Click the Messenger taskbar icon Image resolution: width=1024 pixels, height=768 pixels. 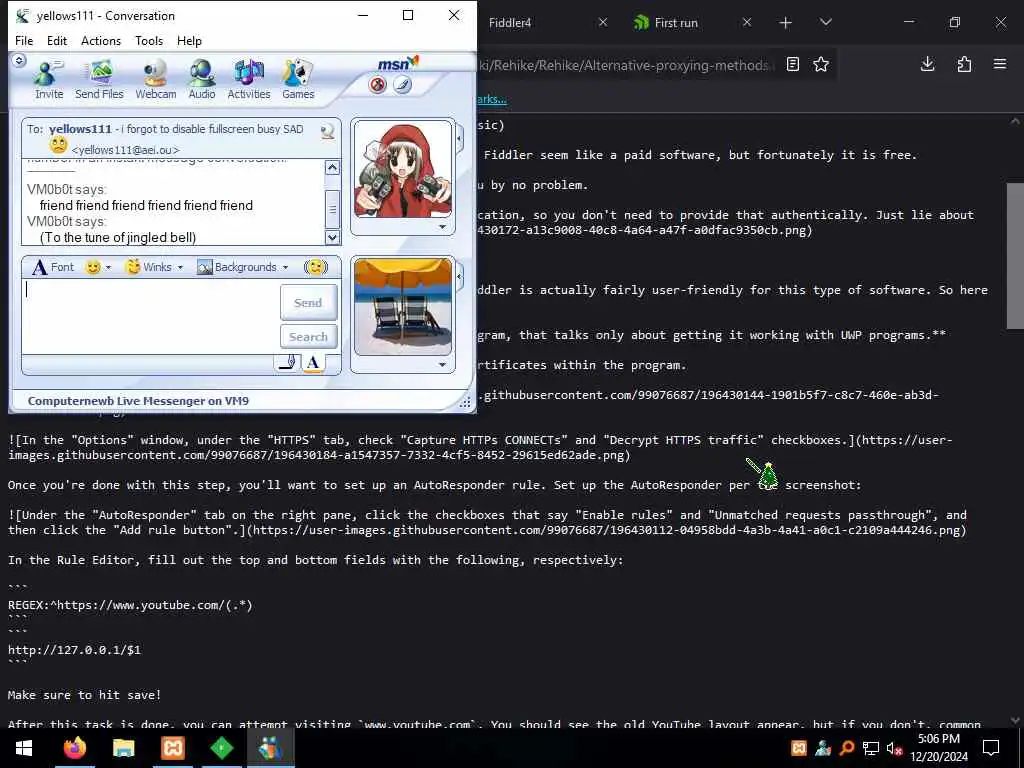270,748
